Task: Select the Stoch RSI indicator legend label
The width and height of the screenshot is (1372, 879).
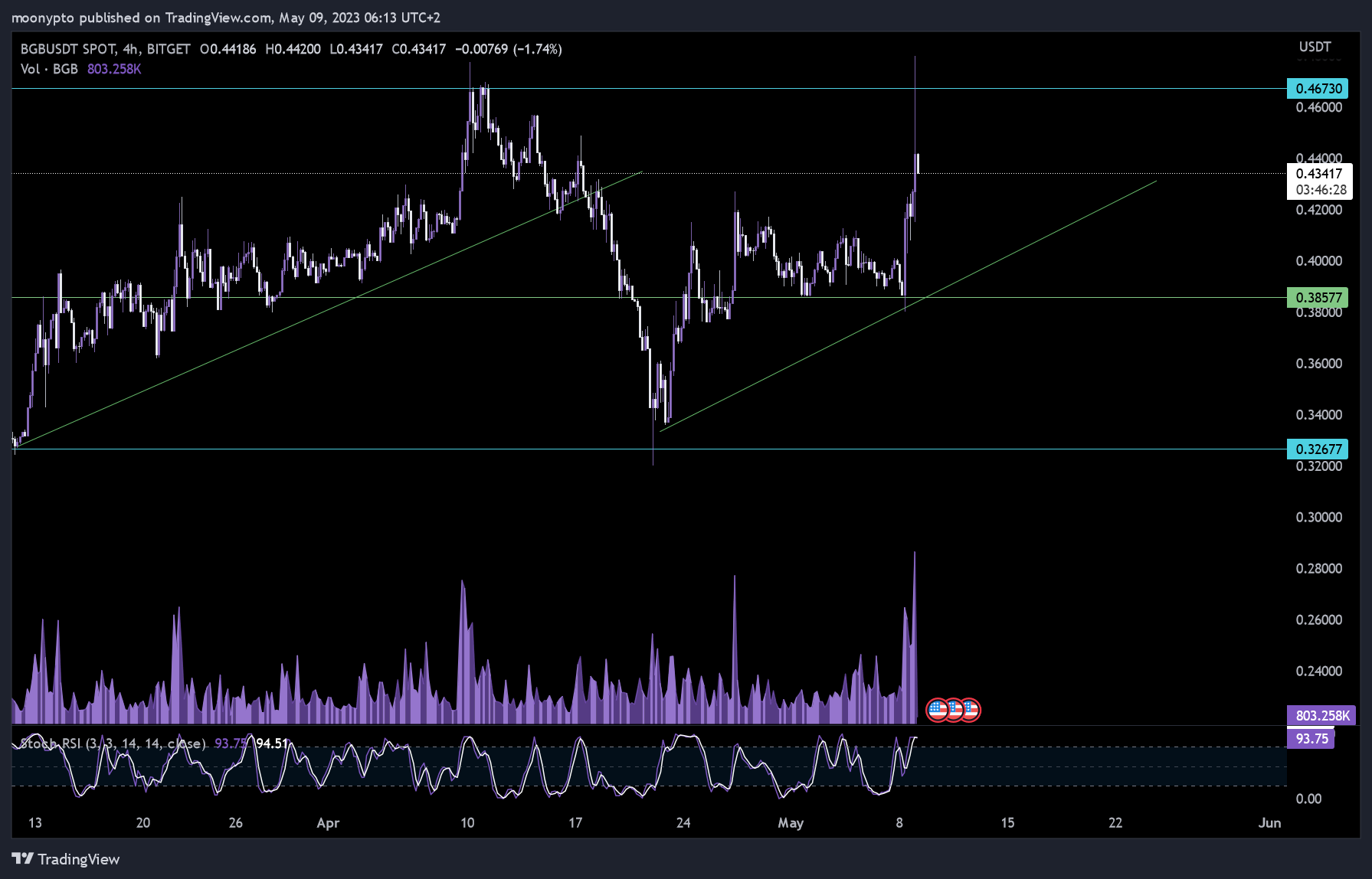Action: coord(113,743)
